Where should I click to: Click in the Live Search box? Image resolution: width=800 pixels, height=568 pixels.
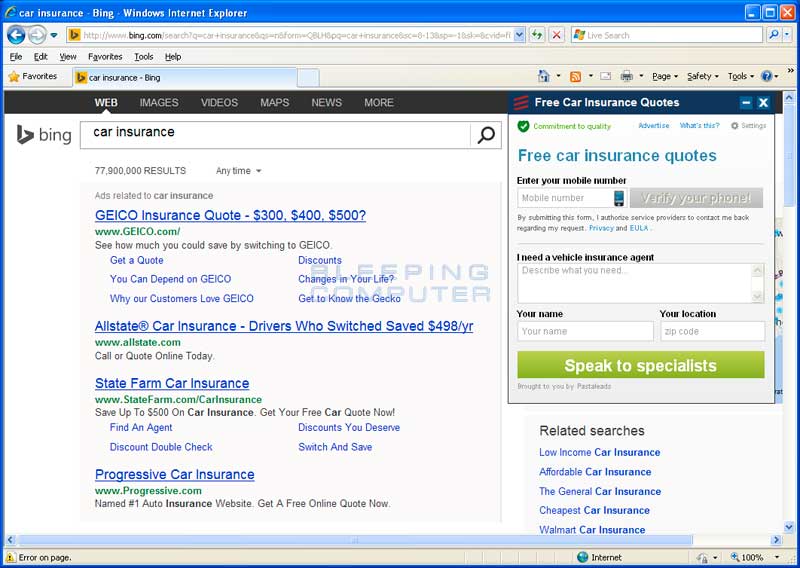point(667,35)
